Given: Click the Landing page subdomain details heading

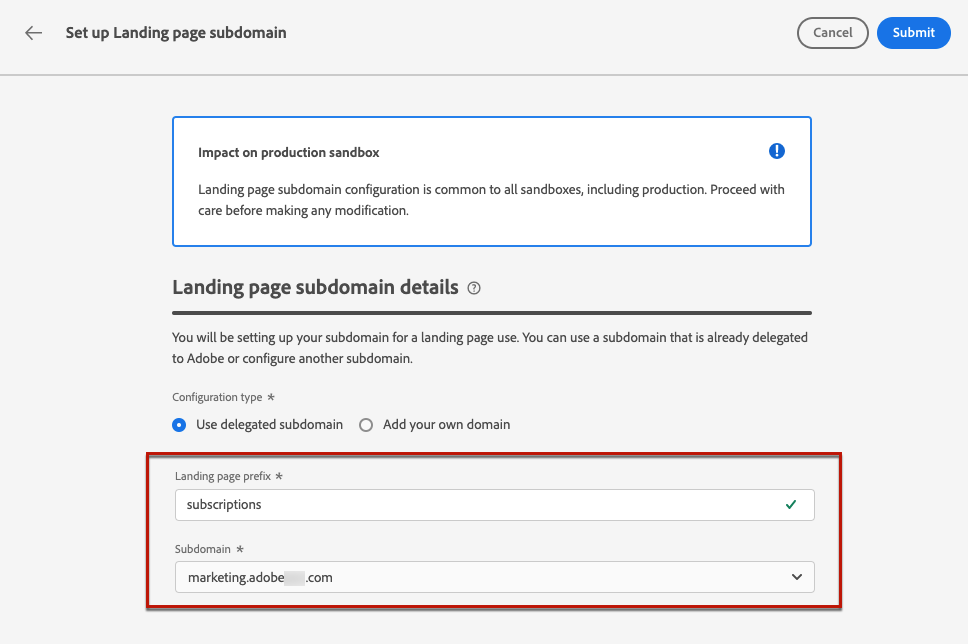Looking at the screenshot, I should [315, 288].
